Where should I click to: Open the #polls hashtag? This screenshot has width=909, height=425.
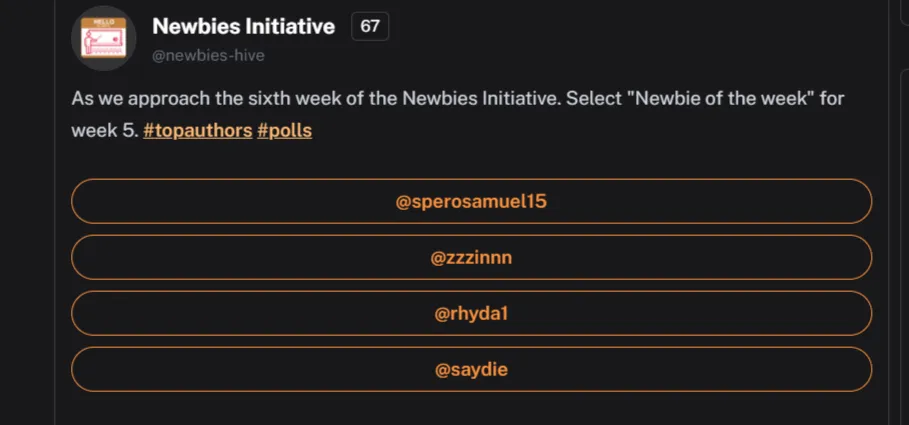pos(285,130)
